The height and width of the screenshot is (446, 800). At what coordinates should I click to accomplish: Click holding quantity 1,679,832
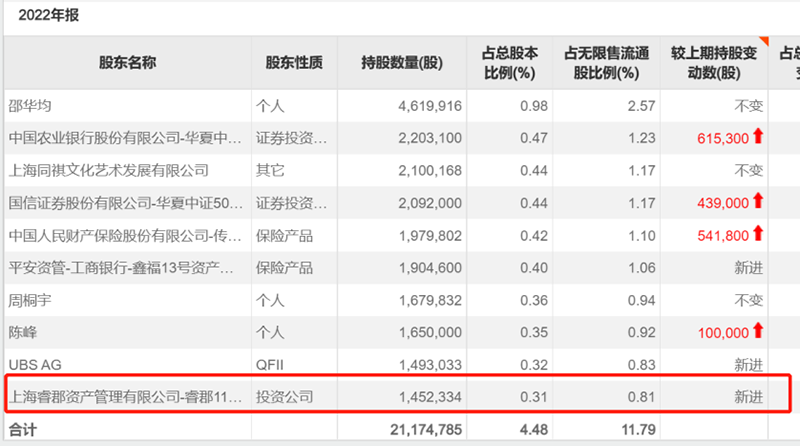pos(430,301)
